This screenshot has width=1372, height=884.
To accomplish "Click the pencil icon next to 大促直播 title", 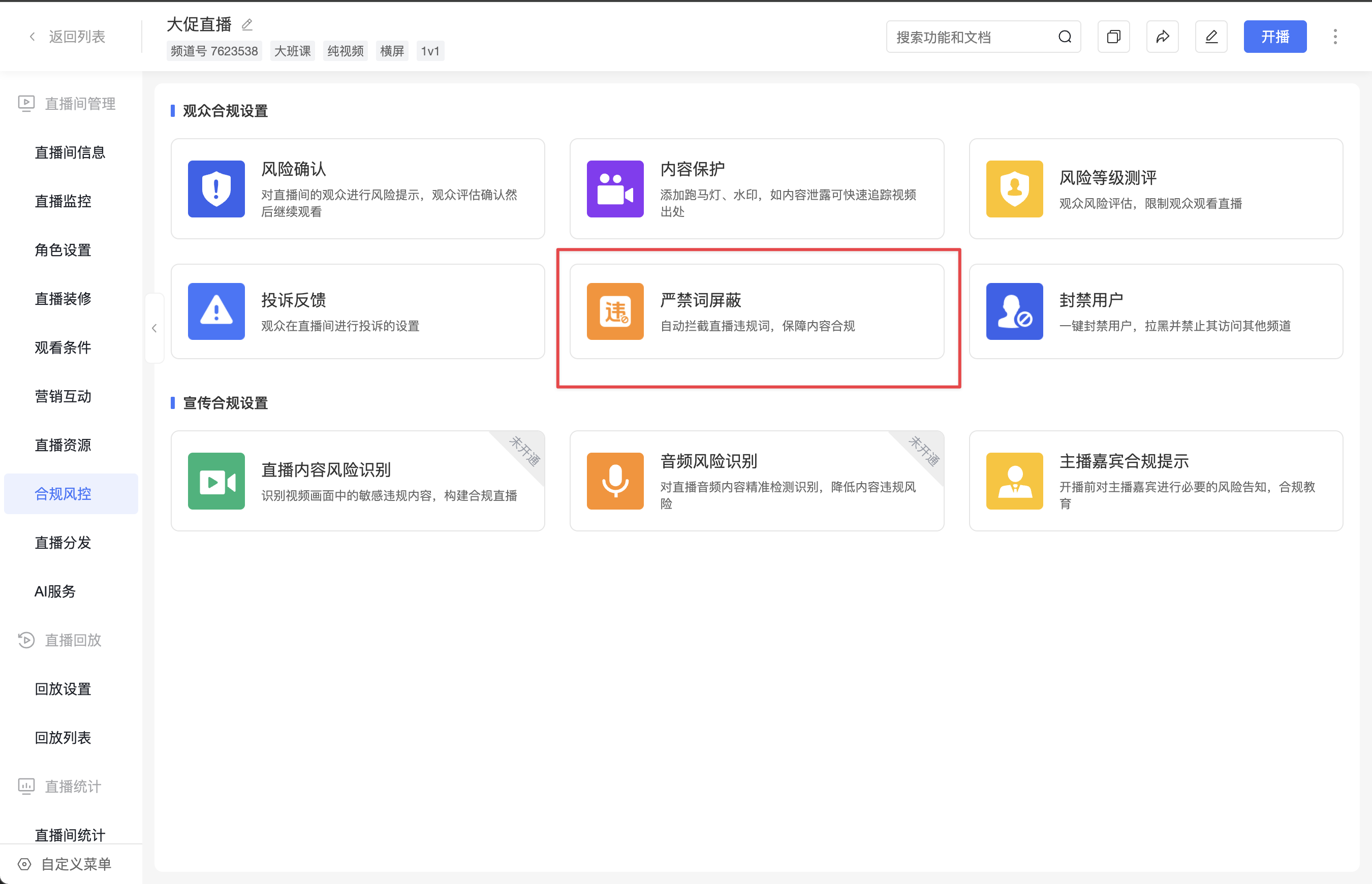I will (247, 24).
